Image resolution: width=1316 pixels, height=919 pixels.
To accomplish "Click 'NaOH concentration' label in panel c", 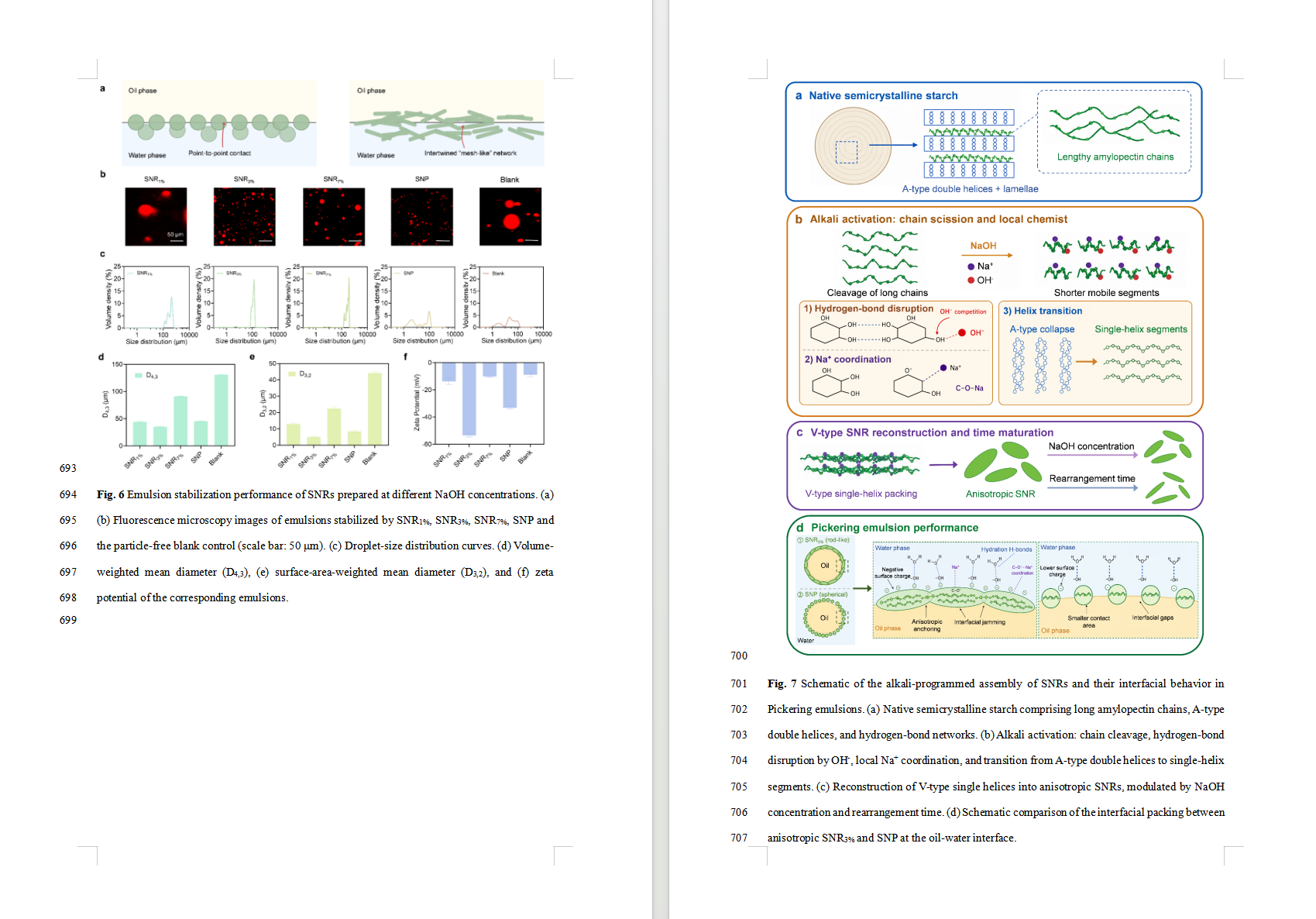I will pos(1091,446).
